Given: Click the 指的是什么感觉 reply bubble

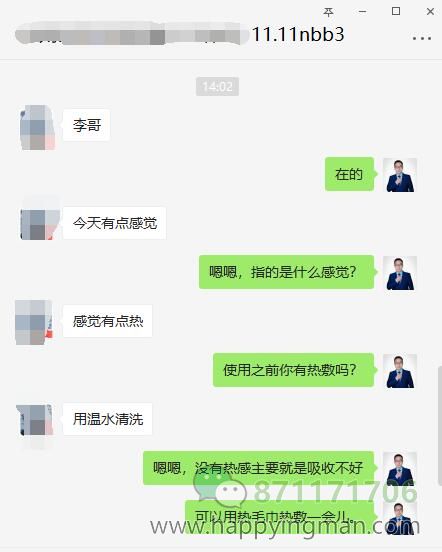Looking at the screenshot, I should pyautogui.click(x=286, y=272).
